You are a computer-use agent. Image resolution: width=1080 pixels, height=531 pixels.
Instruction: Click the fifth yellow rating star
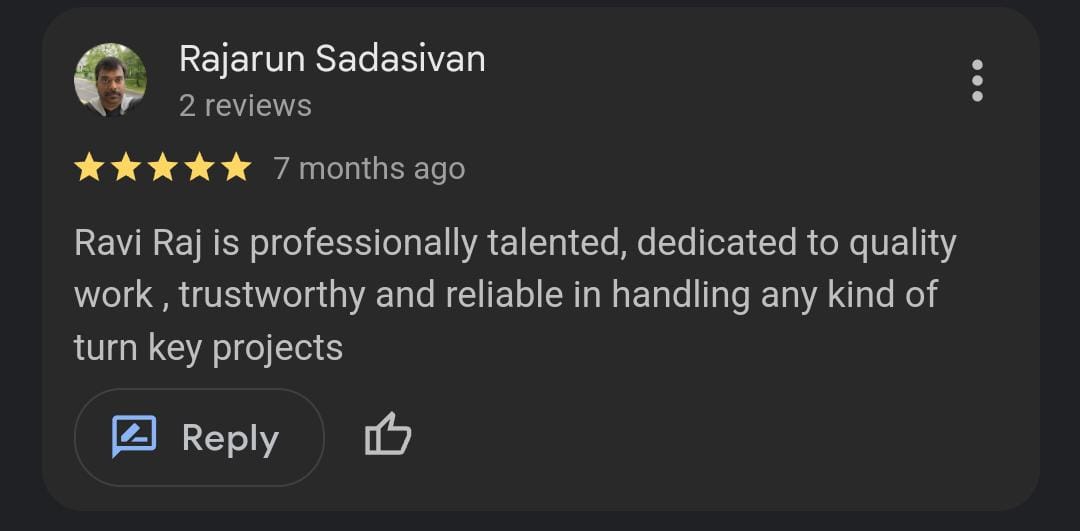pos(236,168)
